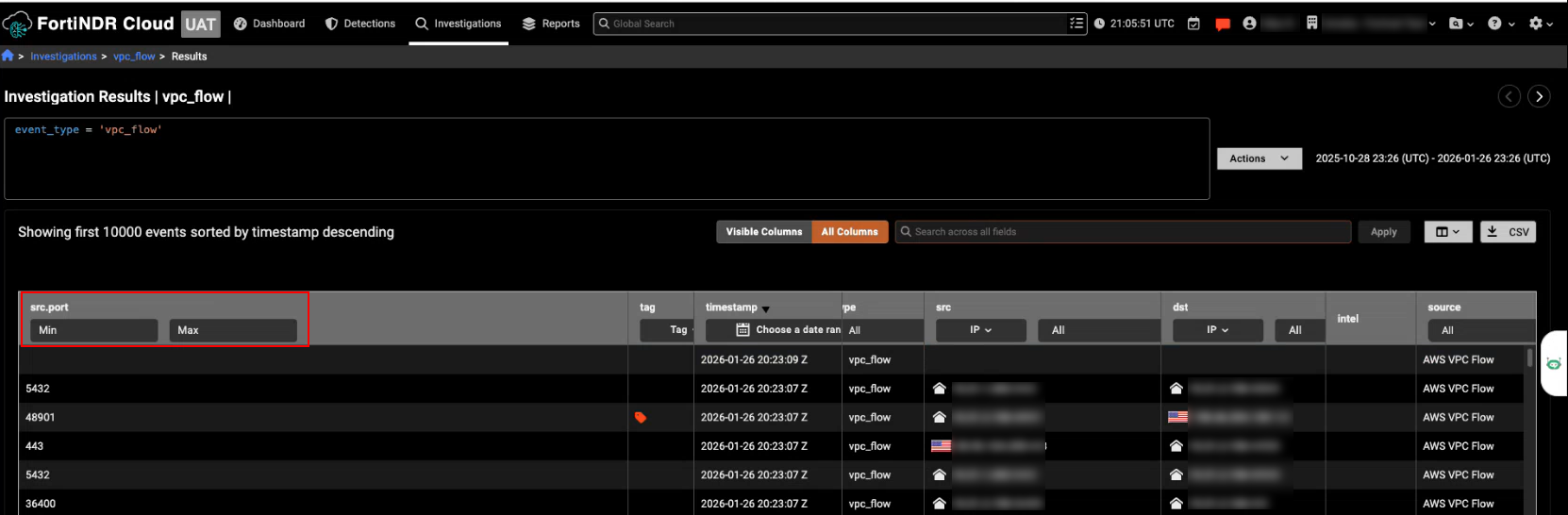The width and height of the screenshot is (1568, 515).
Task: Click dst home icon in row 443
Action: pyautogui.click(x=1176, y=446)
